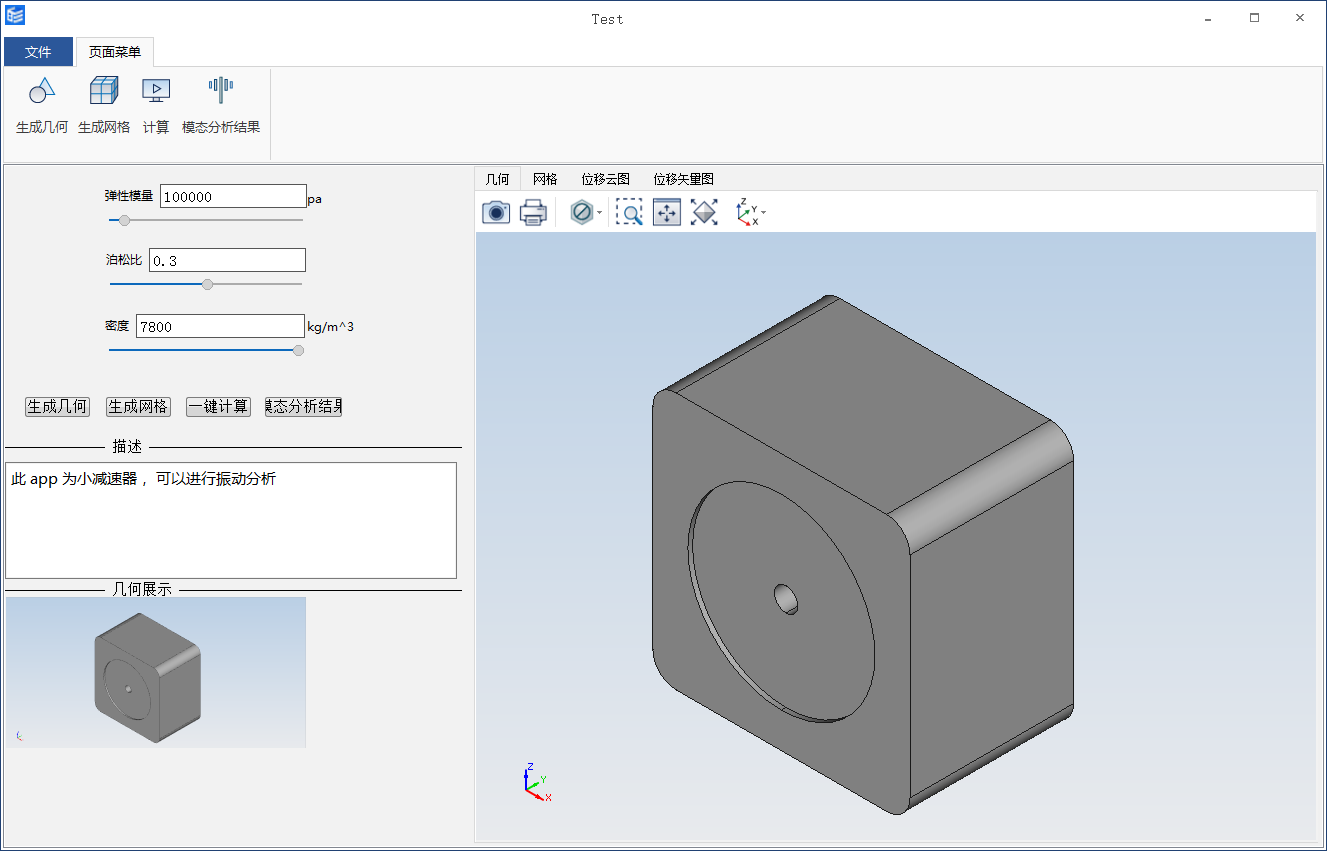Open 模态分析结果 from the ribbon
Screen dimensions: 1327x851
point(221,104)
